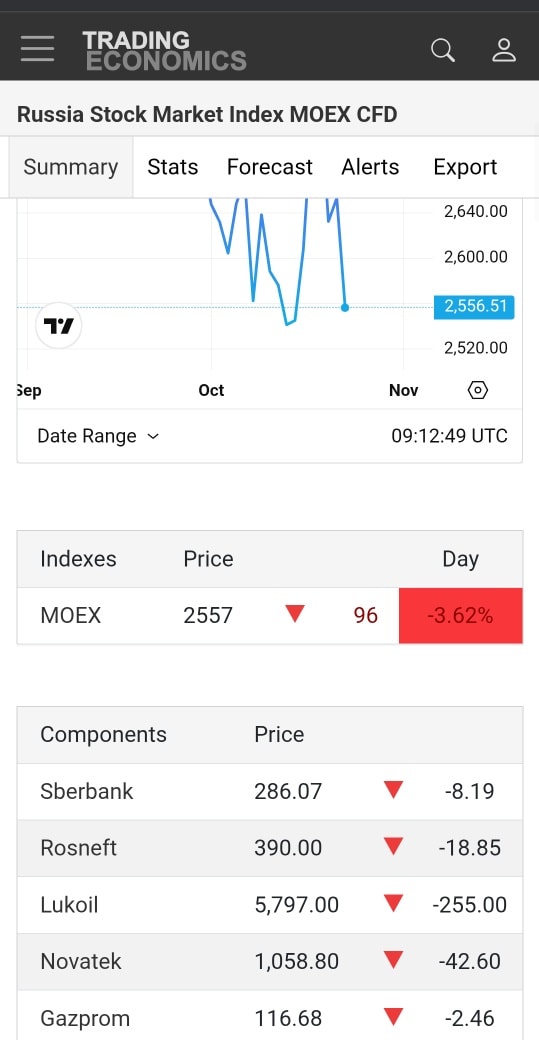Go to the Export tab
Viewport: 539px width, 1040px height.
[465, 167]
